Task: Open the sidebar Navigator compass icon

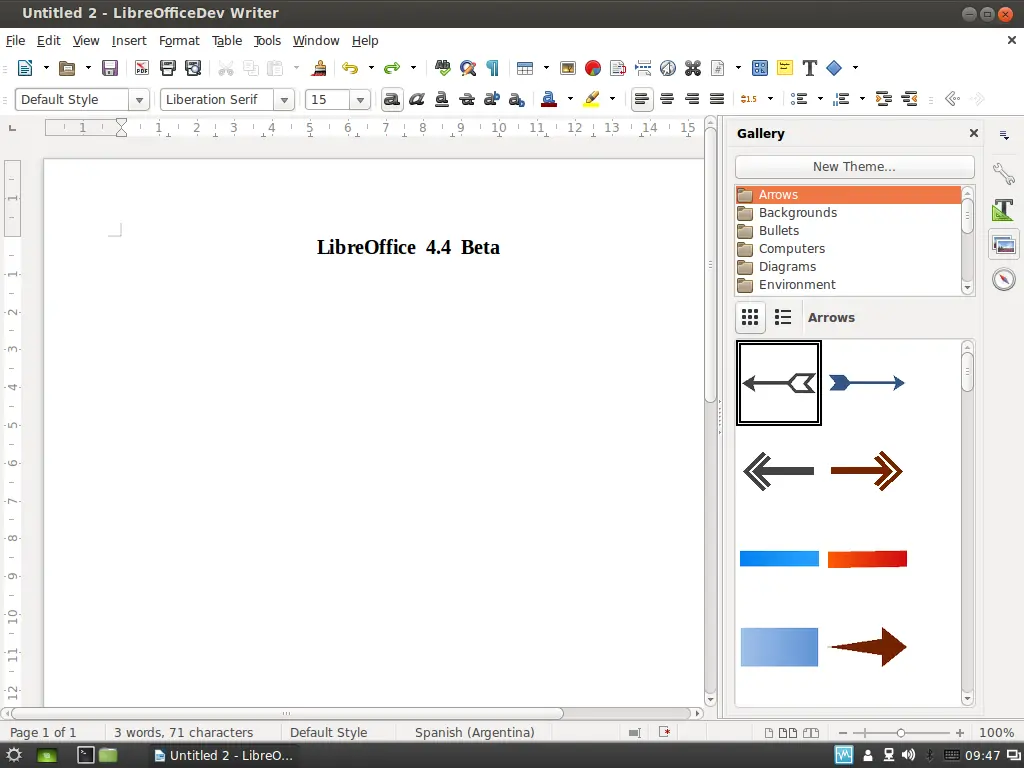Action: point(1004,280)
